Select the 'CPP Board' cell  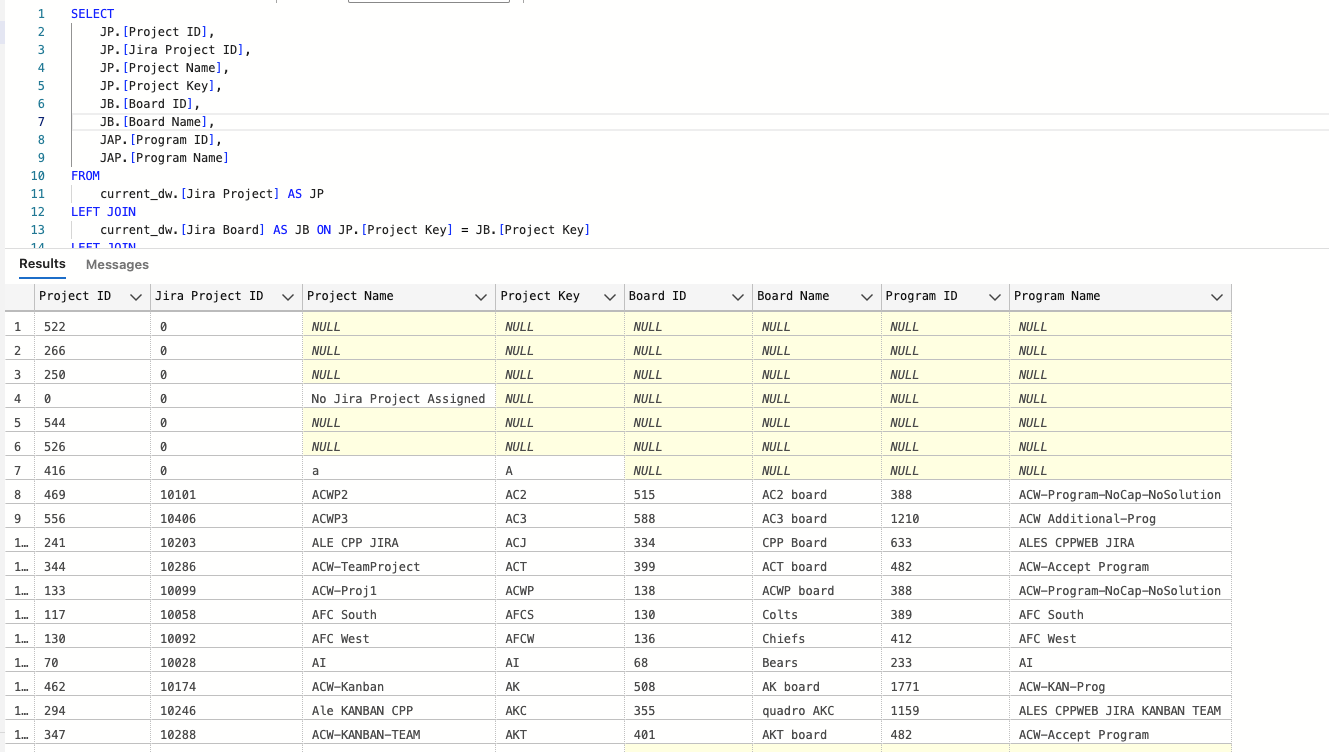(x=817, y=543)
